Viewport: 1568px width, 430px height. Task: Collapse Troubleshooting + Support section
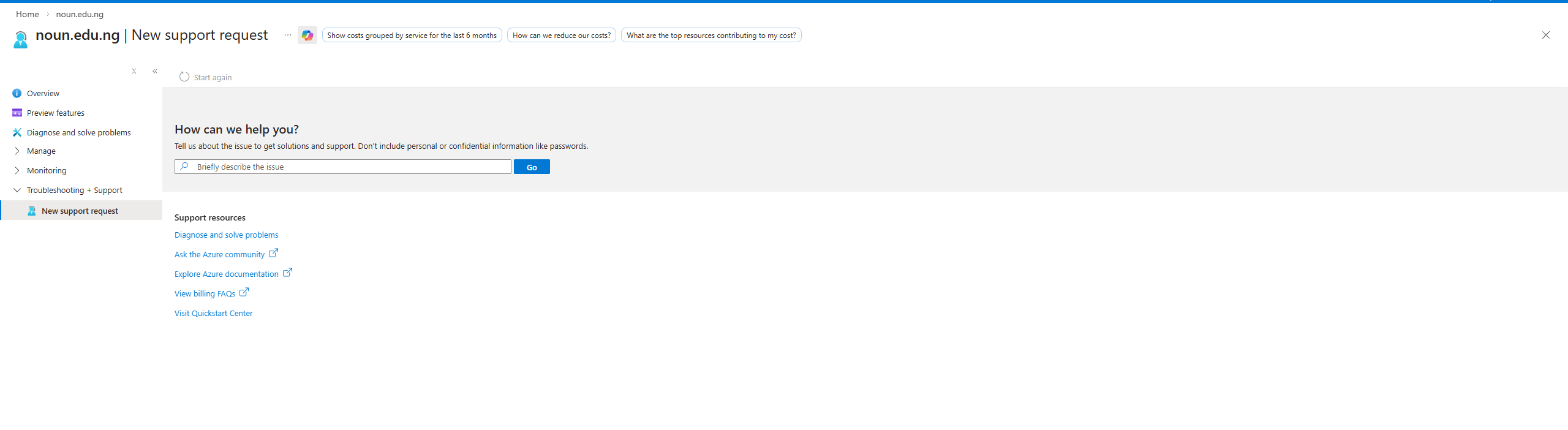[x=17, y=190]
